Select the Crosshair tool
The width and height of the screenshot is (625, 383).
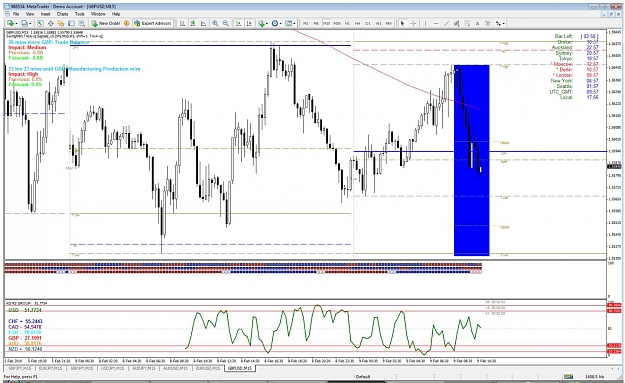point(413,23)
